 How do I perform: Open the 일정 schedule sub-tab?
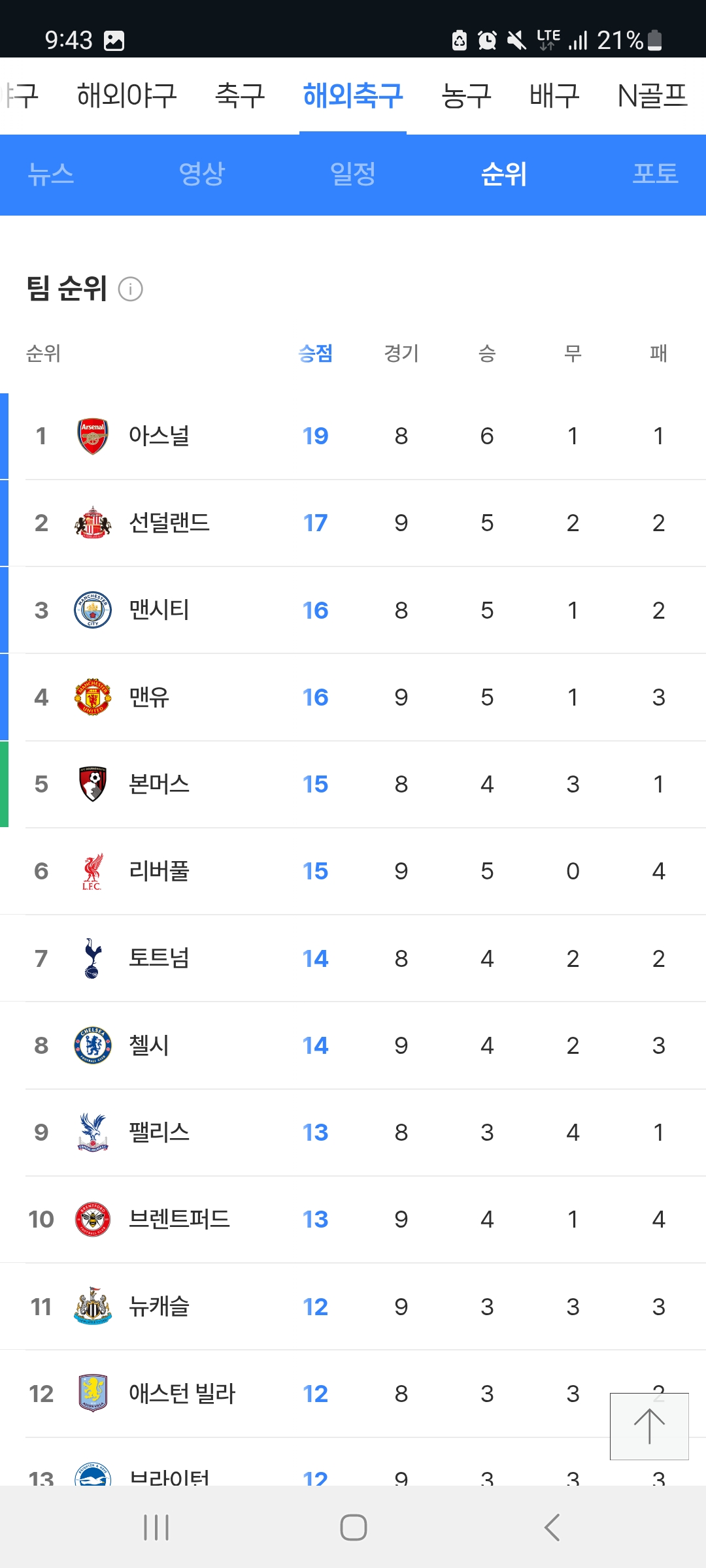(352, 174)
